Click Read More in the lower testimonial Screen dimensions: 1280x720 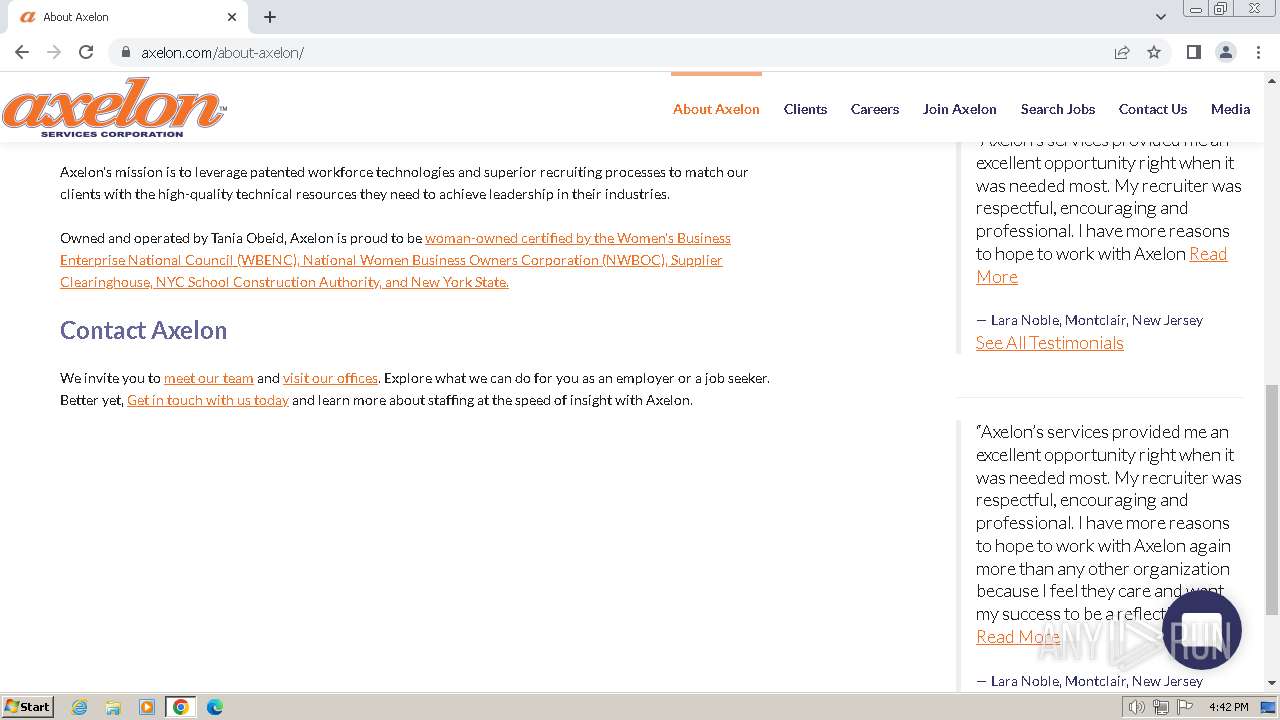(1018, 637)
